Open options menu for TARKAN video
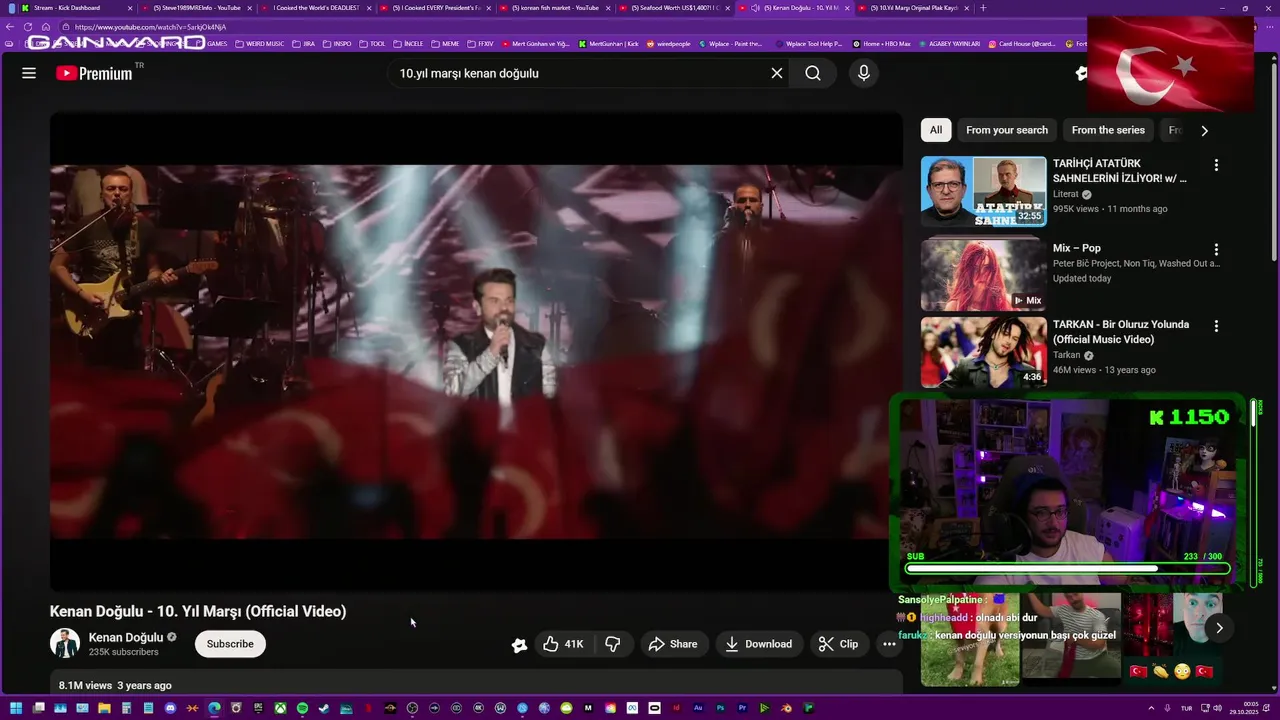 click(x=1216, y=326)
